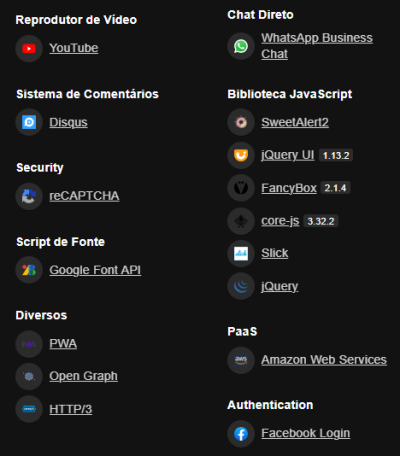Click the FancyBox 2.1.4 version badge
The width and height of the screenshot is (400, 456).
pos(335,188)
